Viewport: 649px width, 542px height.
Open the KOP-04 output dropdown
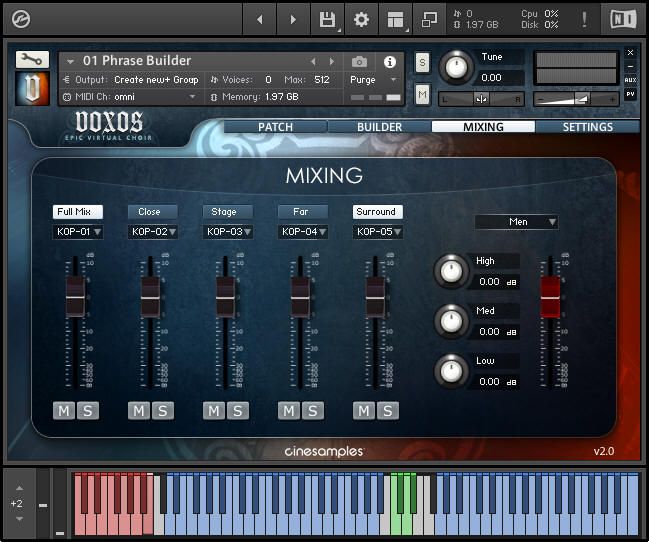[303, 232]
